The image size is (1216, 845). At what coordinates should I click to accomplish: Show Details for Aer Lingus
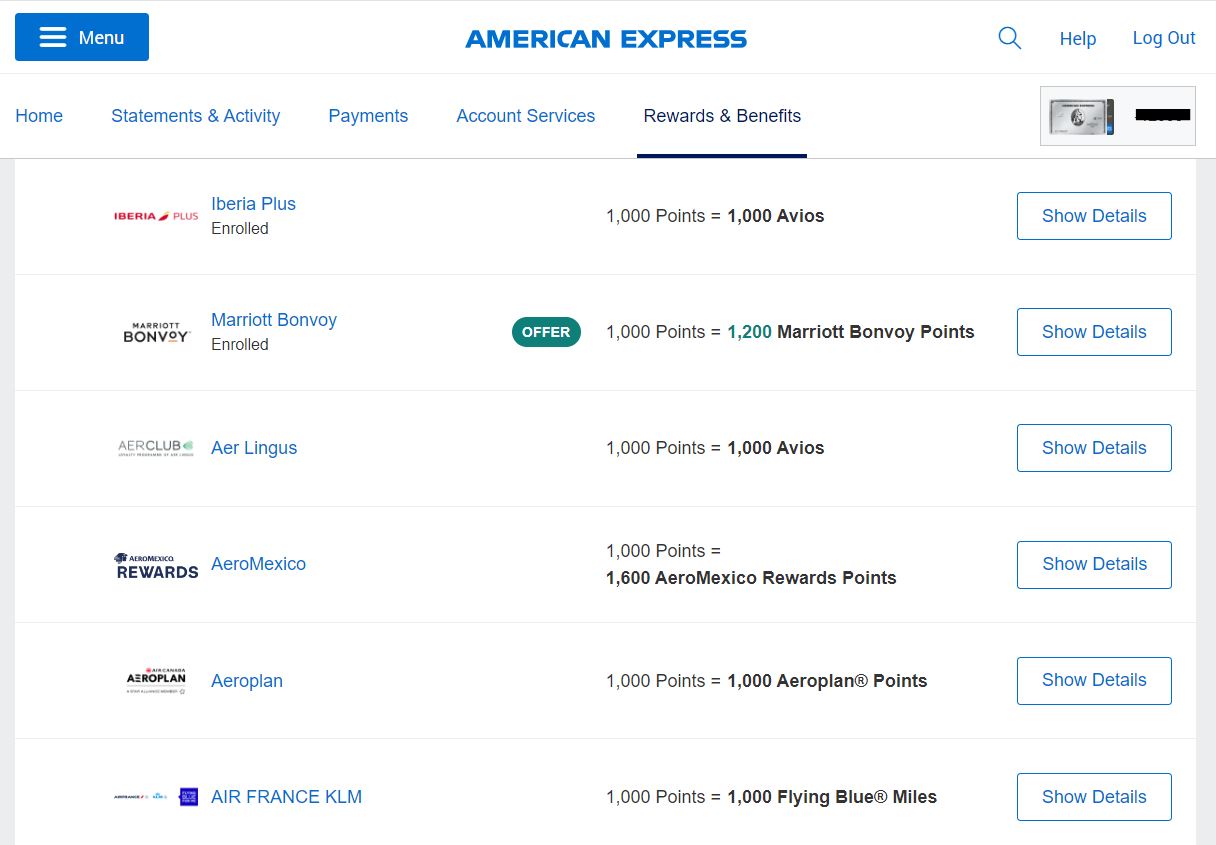coord(1094,448)
